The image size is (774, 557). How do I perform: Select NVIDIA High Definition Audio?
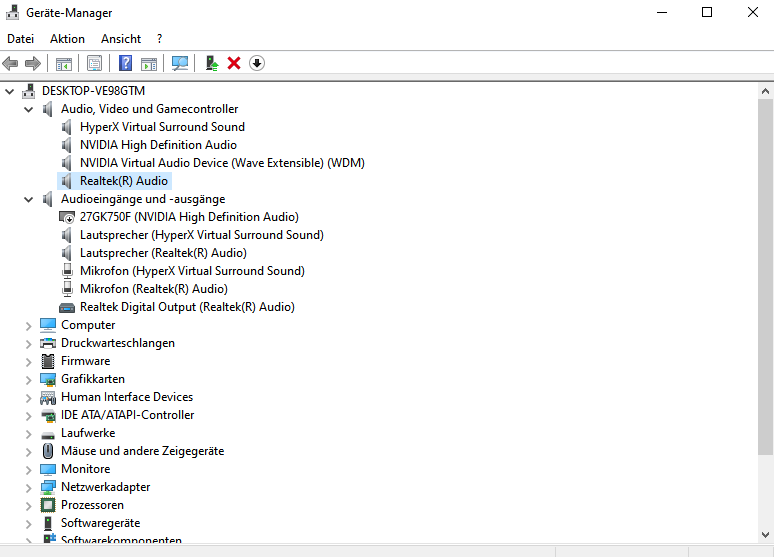point(158,145)
